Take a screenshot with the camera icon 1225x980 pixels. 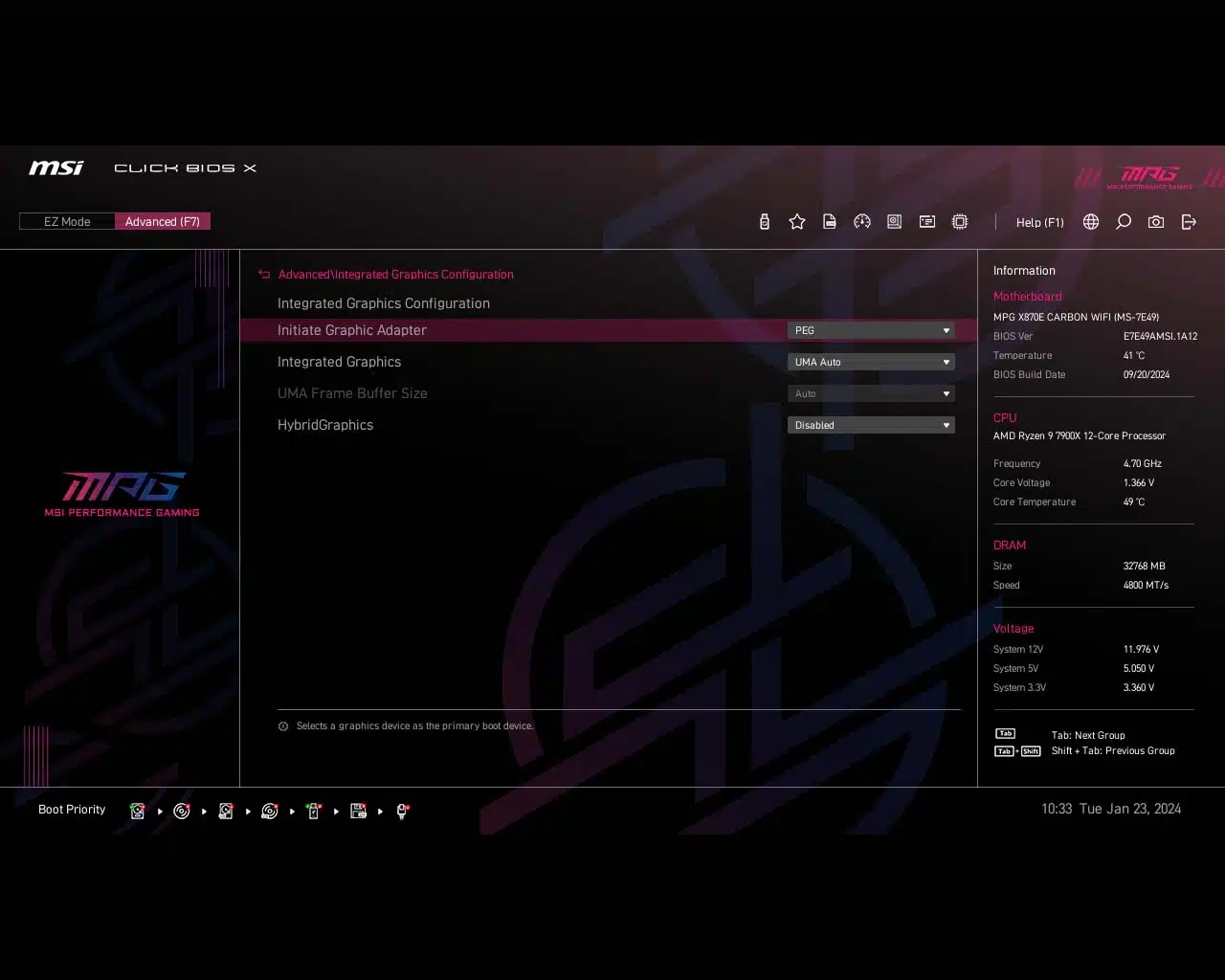click(x=1156, y=222)
